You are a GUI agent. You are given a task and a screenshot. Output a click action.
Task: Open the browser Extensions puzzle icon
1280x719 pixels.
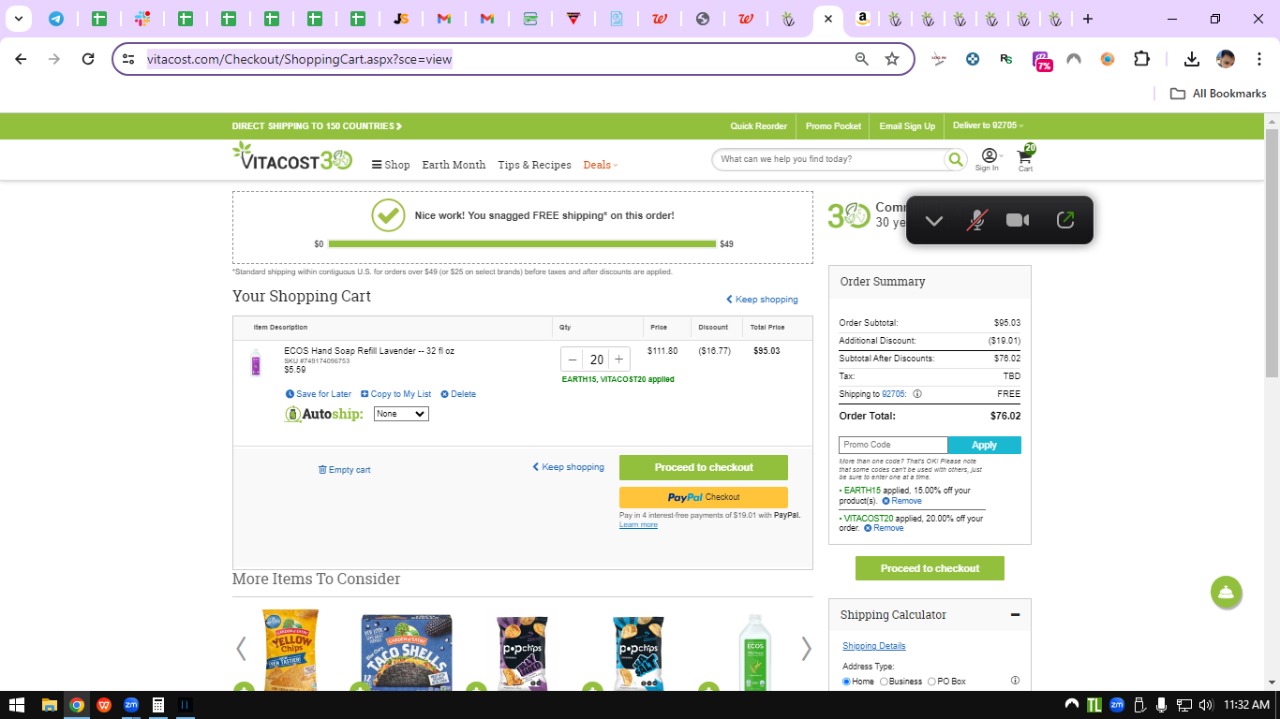tap(1142, 59)
